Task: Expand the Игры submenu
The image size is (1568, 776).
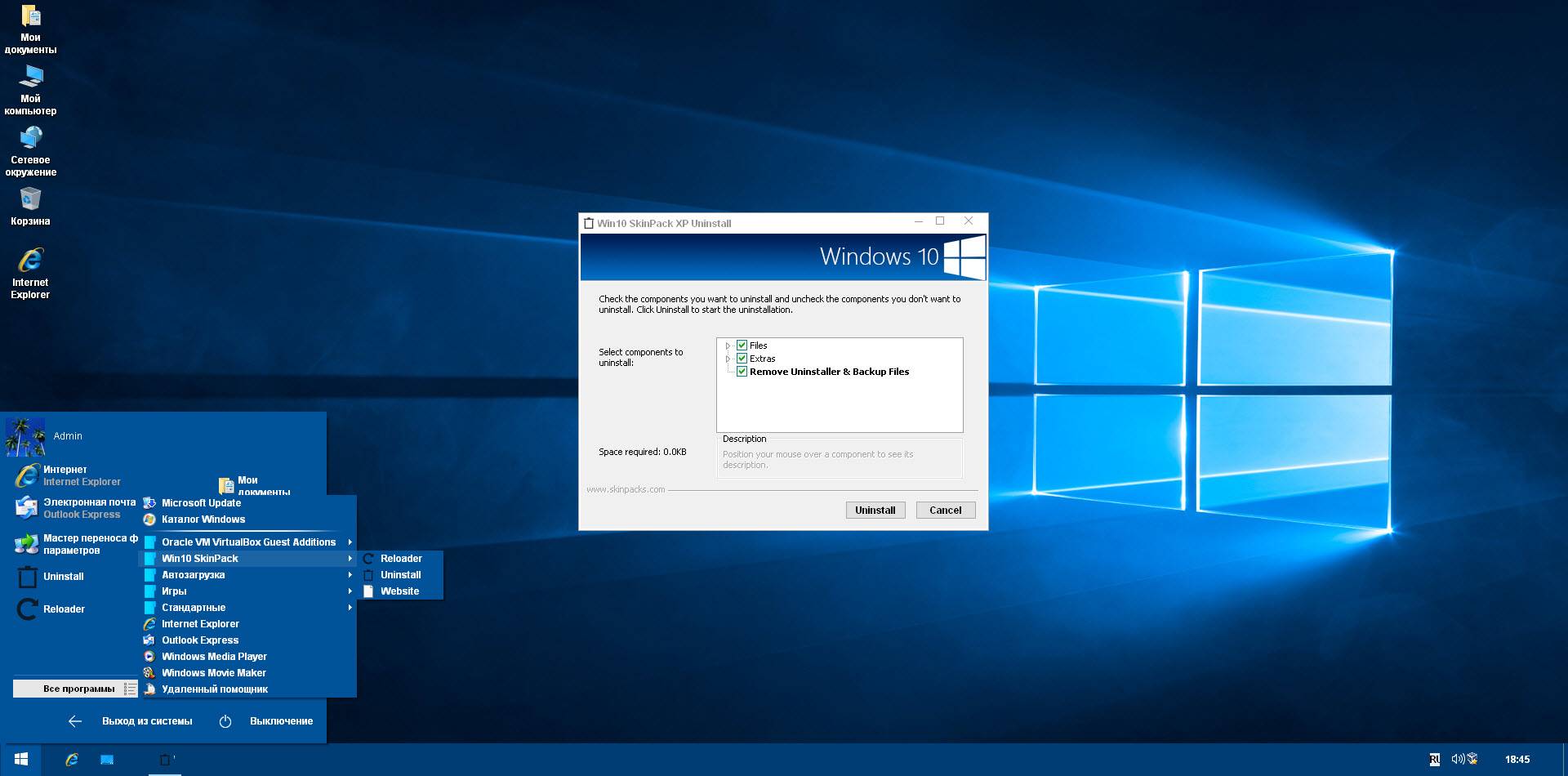Action: pyautogui.click(x=248, y=591)
